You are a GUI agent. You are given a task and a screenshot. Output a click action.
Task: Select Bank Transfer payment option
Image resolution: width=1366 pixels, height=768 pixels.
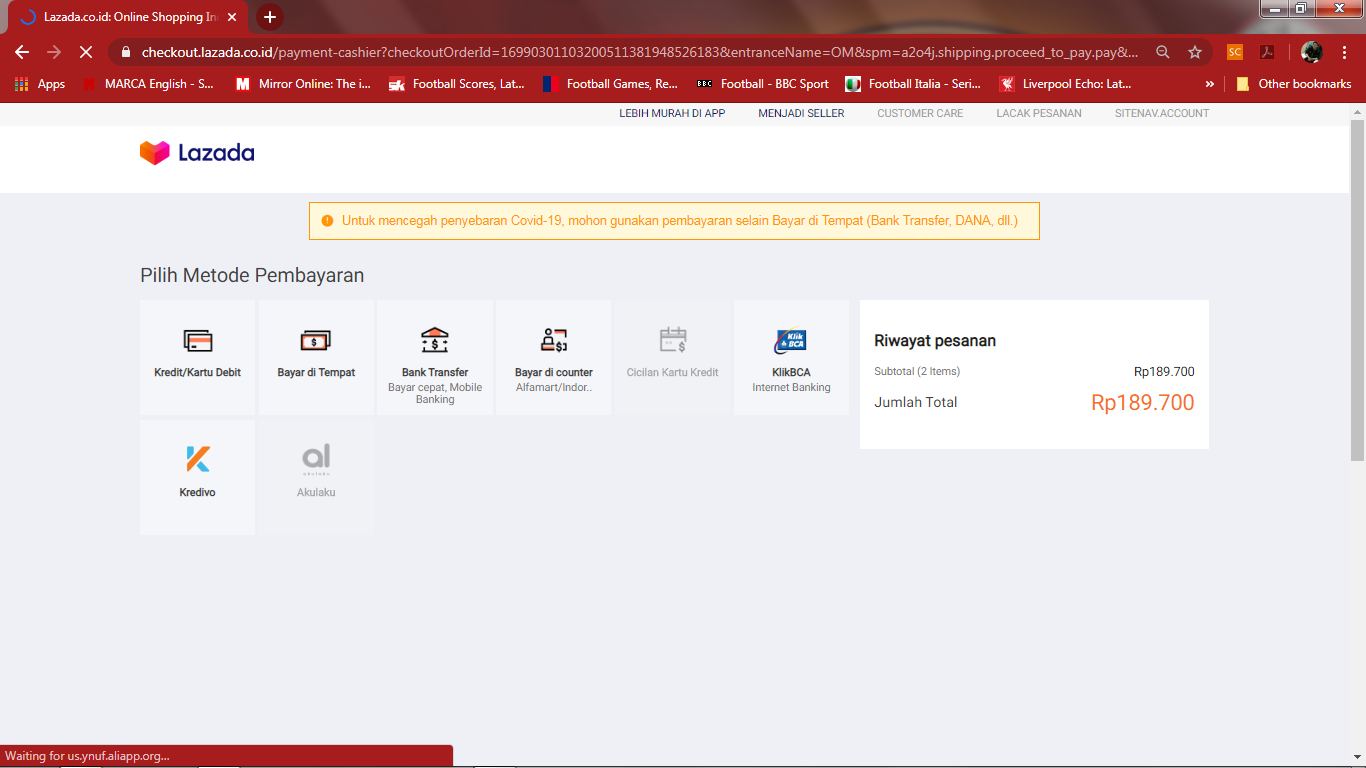coord(435,341)
